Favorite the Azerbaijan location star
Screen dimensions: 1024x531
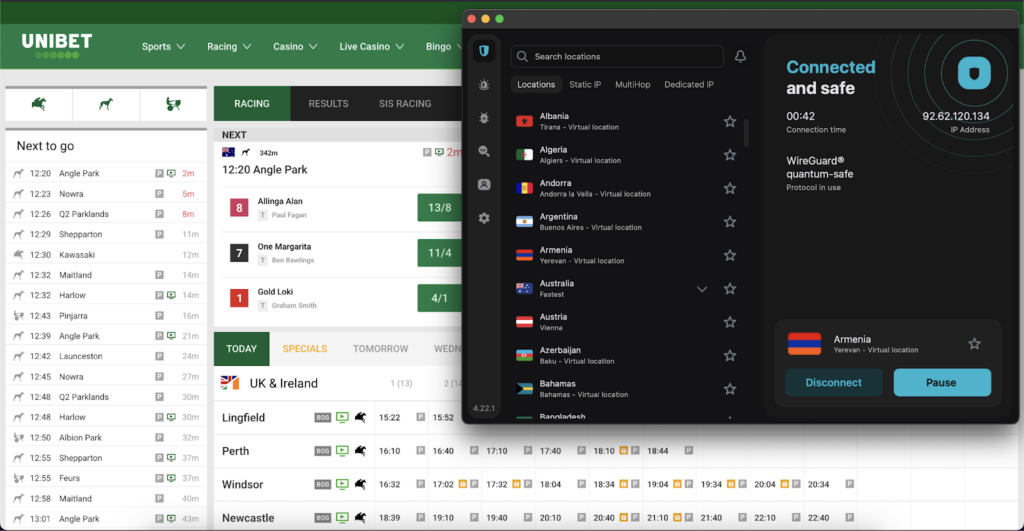(x=729, y=355)
